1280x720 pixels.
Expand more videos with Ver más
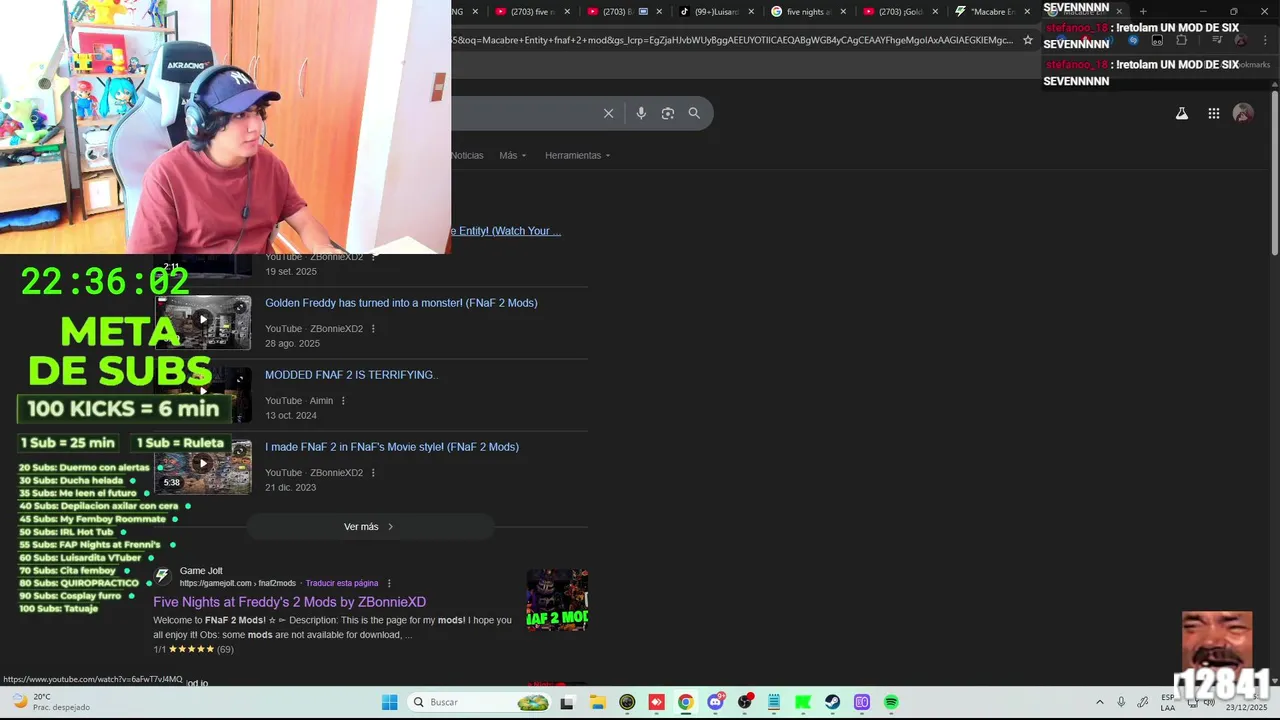pyautogui.click(x=369, y=527)
